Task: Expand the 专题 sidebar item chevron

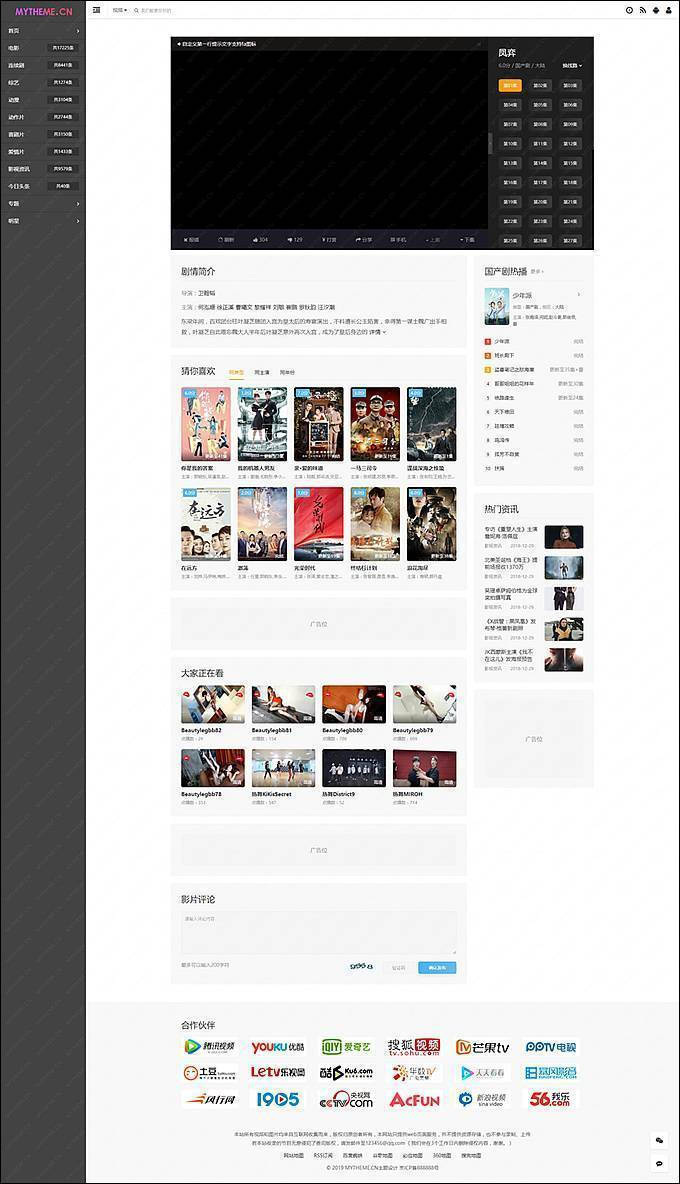Action: tap(78, 204)
